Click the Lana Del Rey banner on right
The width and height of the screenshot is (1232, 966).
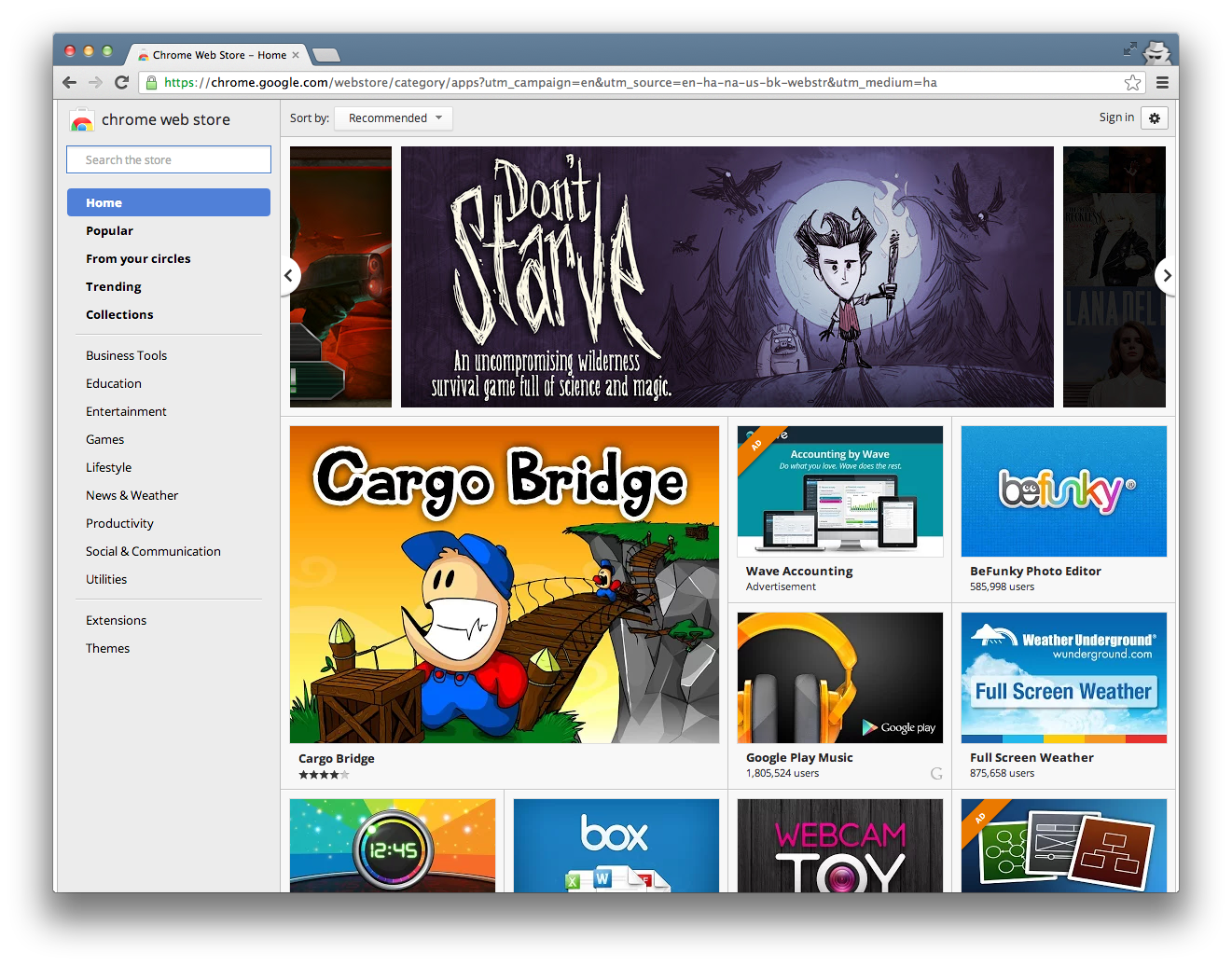1114,276
